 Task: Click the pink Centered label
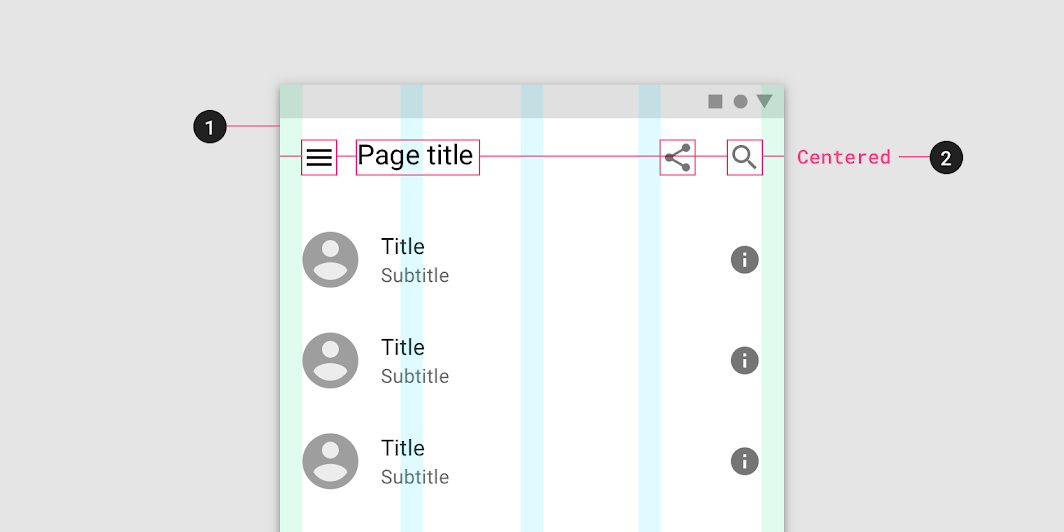[x=843, y=157]
